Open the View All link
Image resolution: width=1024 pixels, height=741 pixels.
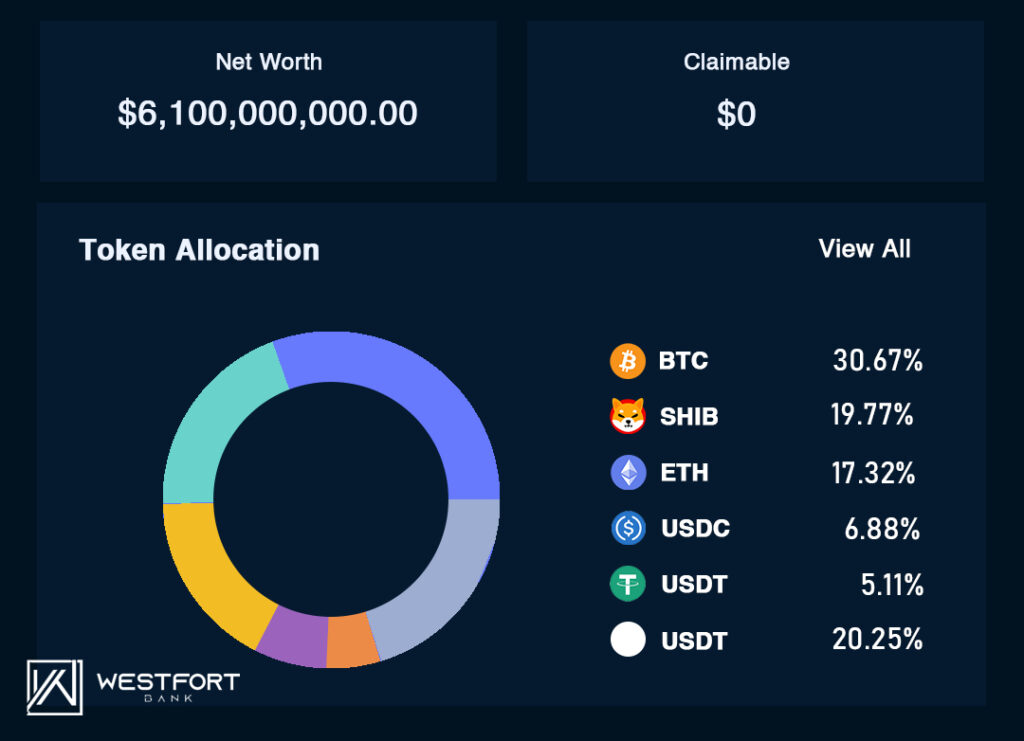(864, 249)
